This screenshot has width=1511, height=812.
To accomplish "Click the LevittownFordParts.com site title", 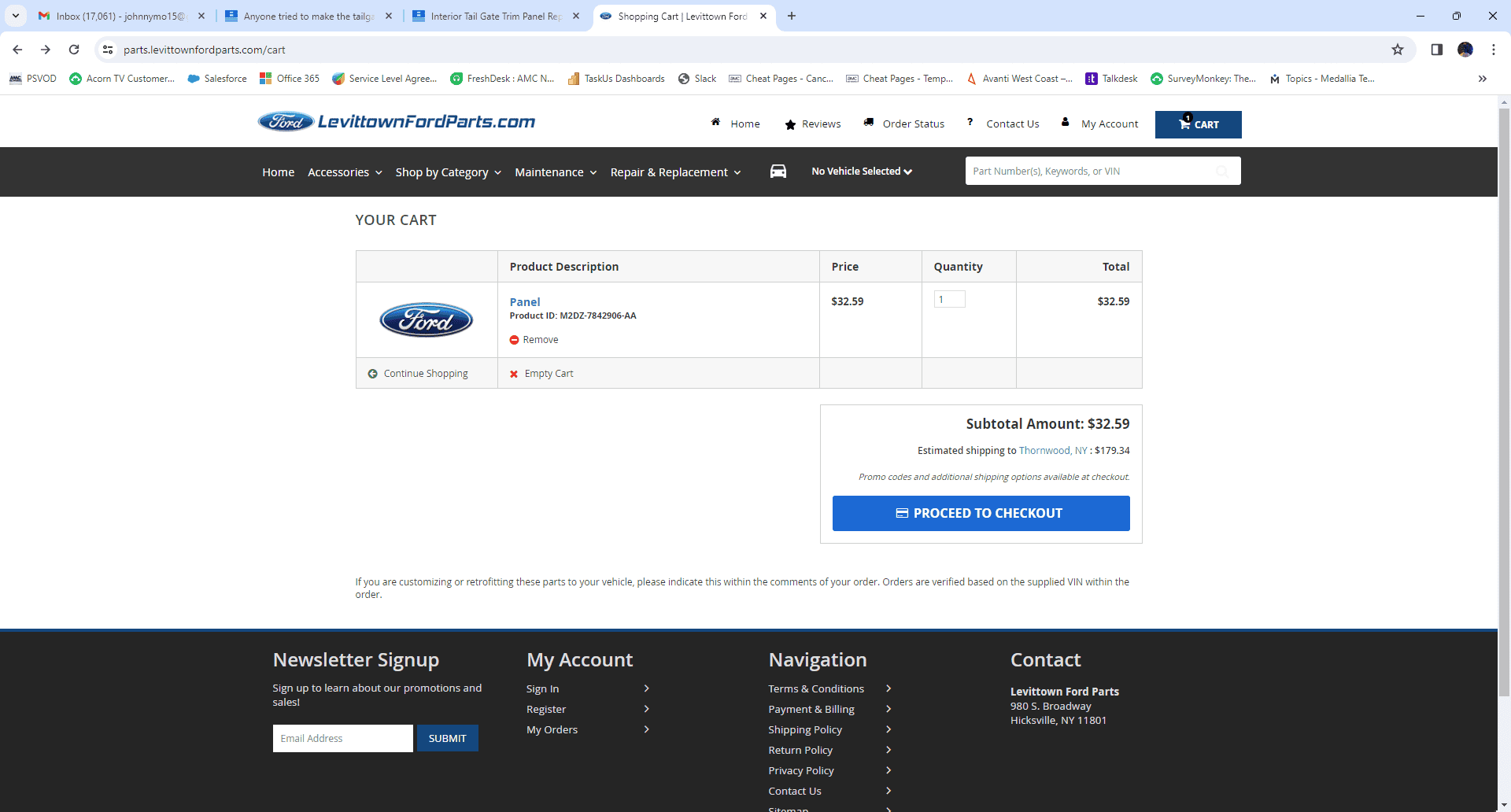I will point(427,122).
